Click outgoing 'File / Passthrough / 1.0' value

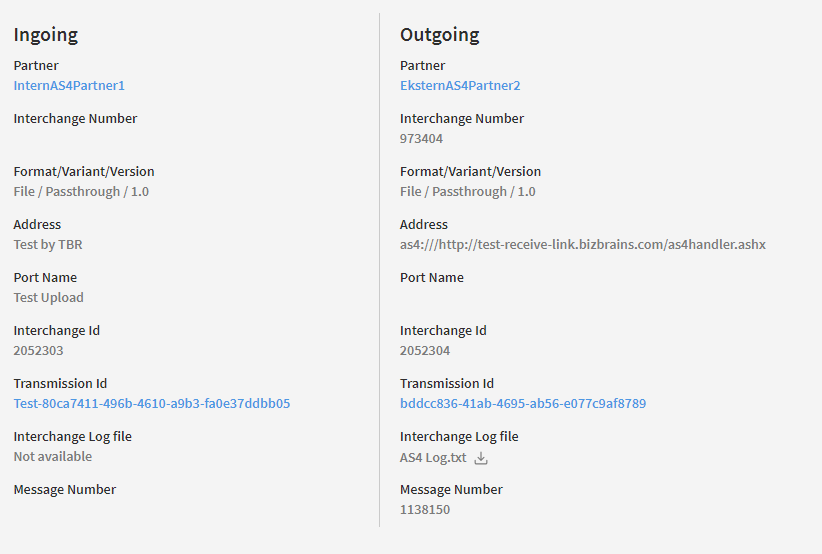[468, 192]
